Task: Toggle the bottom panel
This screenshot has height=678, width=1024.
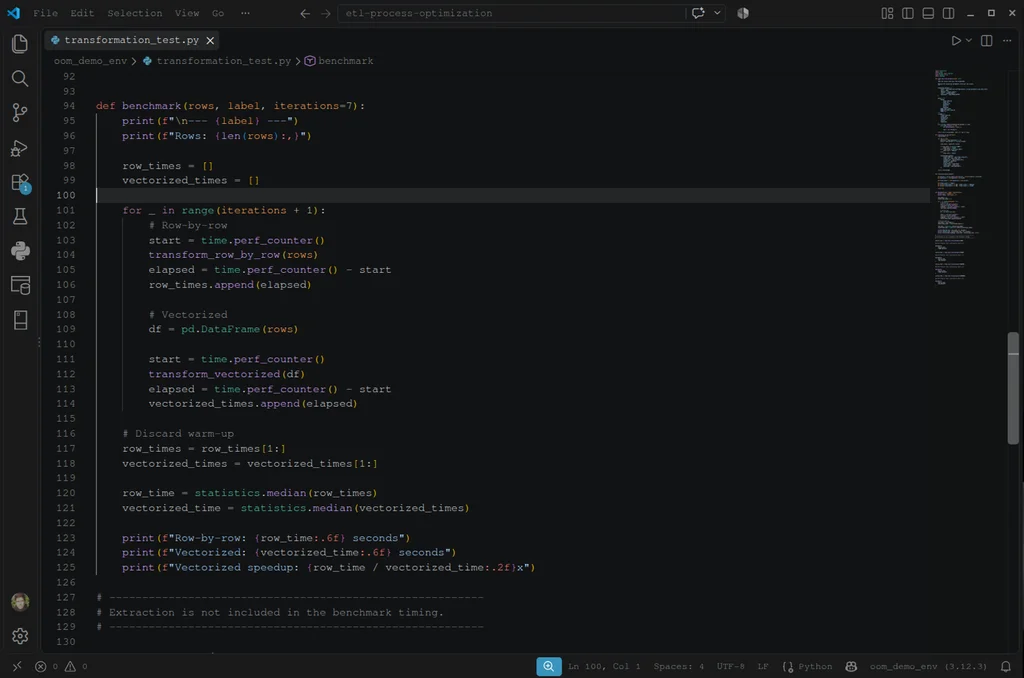Action: [928, 13]
